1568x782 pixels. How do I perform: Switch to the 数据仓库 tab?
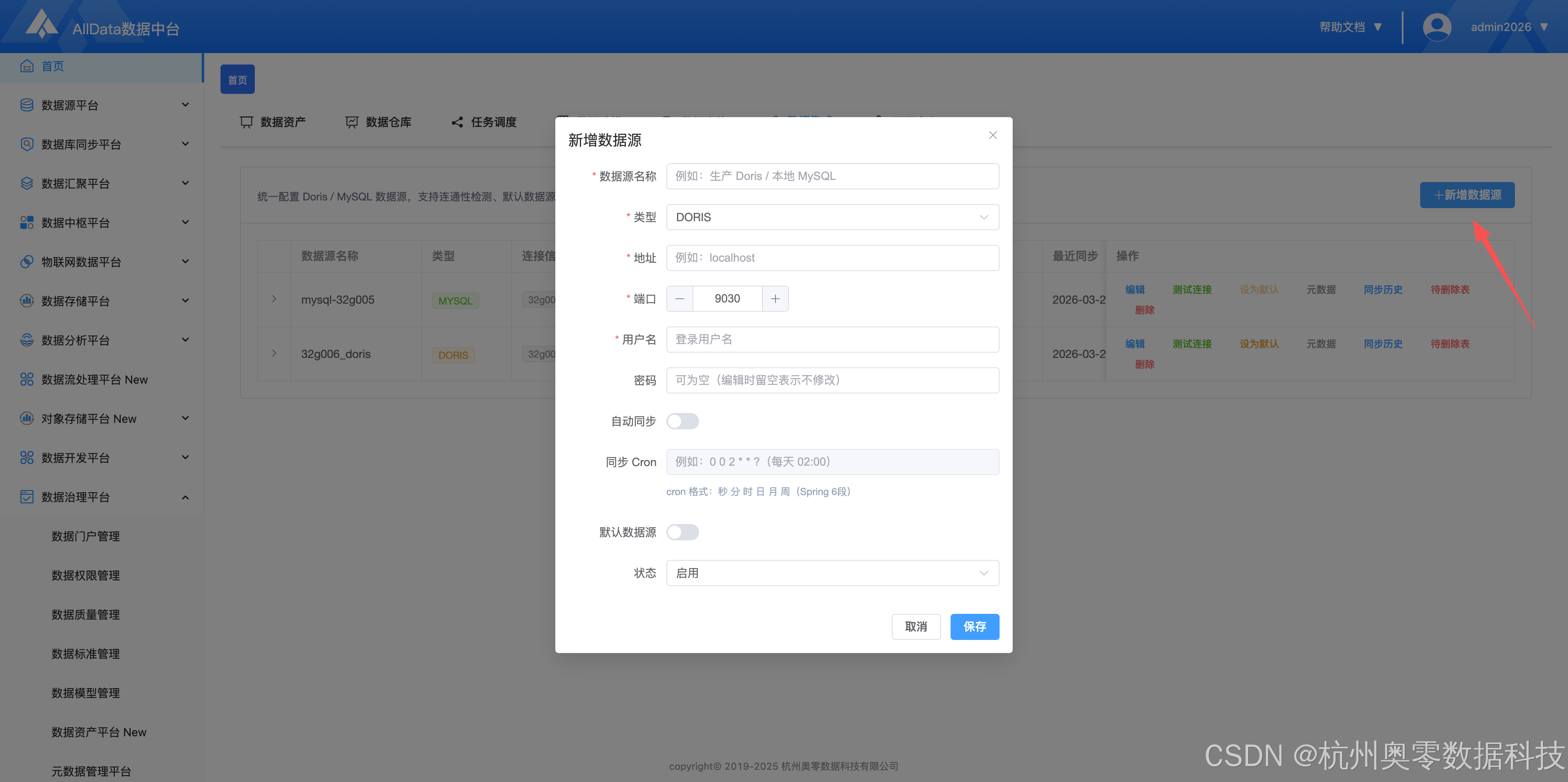(379, 122)
